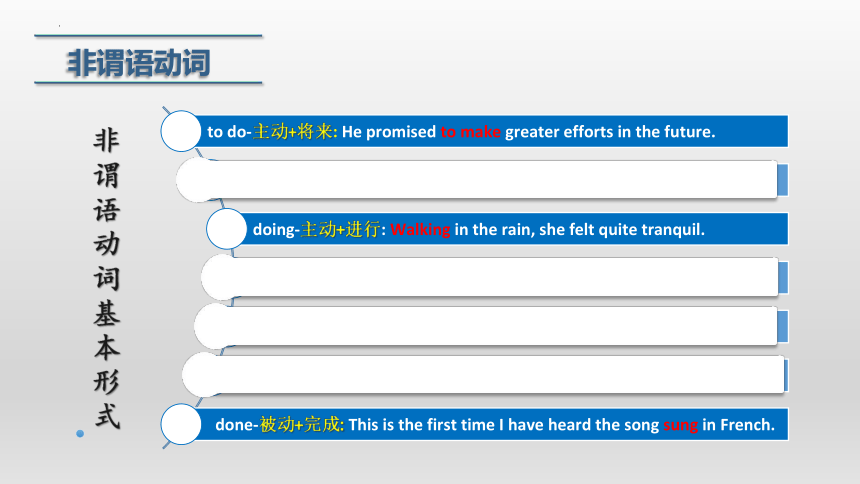Click the small blue dot near the vertical title

[x=80, y=434]
